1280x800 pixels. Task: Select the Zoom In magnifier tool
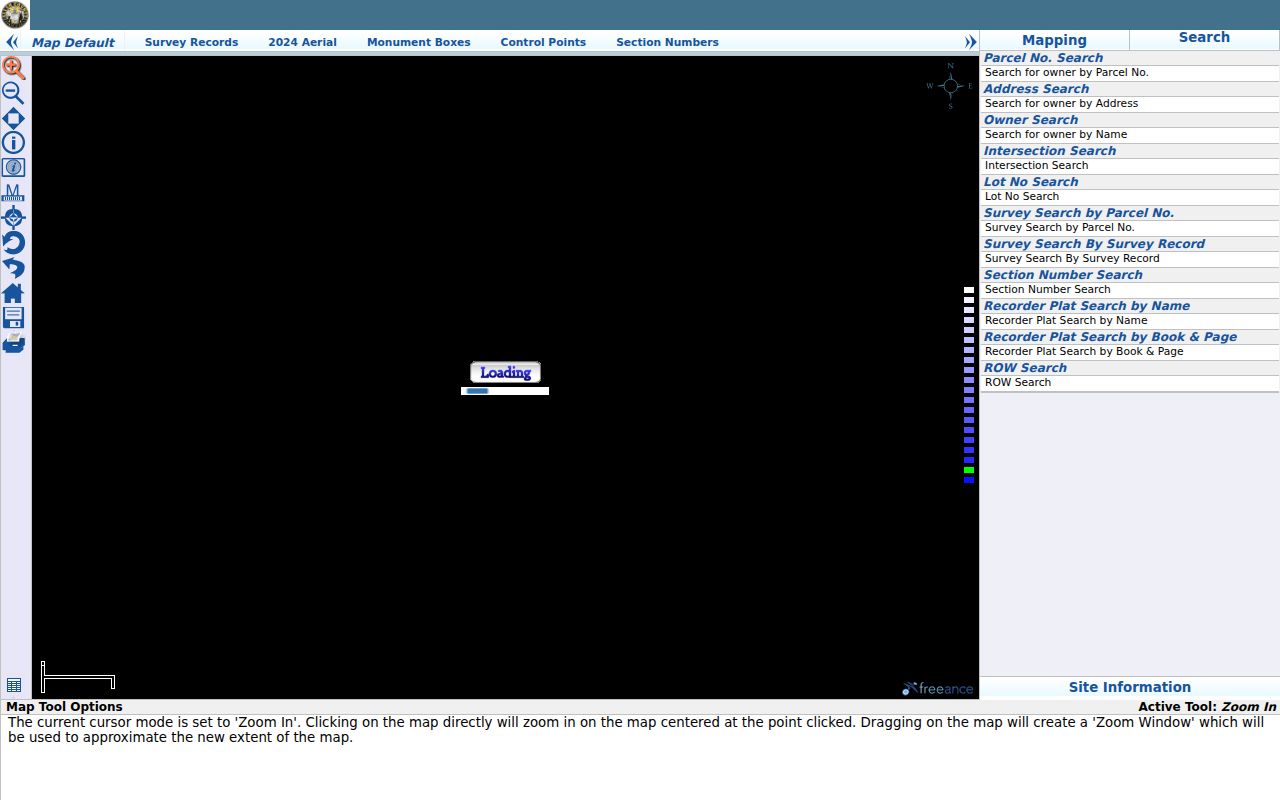[14, 68]
